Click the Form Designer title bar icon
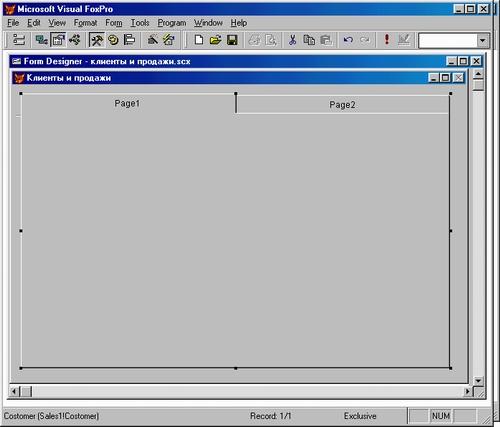Image resolution: width=500 pixels, height=427 pixels. 16,61
